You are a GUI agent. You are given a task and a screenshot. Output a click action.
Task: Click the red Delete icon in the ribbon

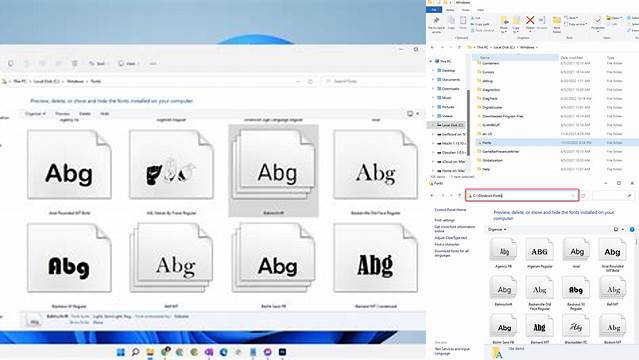tap(530, 20)
